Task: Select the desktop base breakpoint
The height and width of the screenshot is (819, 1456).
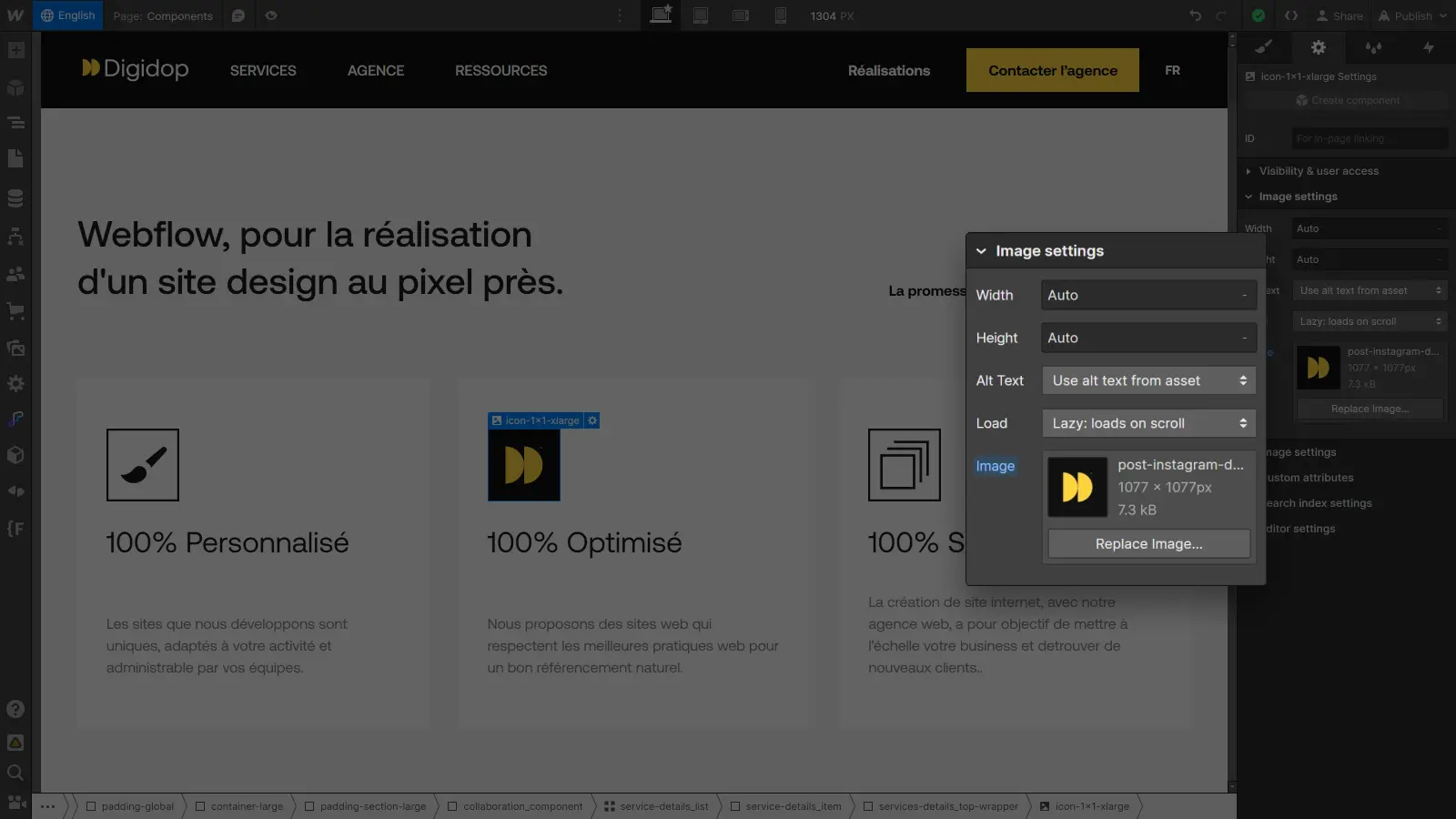Action: point(662,15)
